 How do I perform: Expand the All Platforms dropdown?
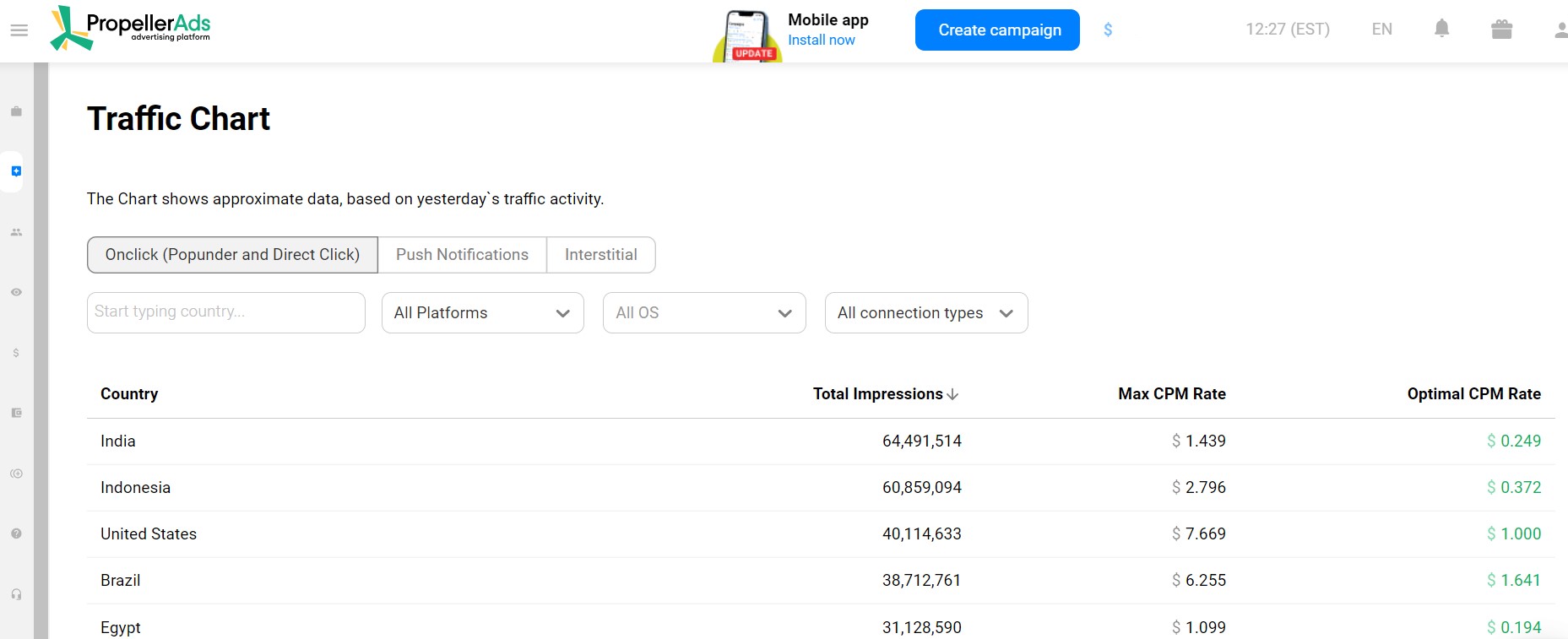click(483, 313)
